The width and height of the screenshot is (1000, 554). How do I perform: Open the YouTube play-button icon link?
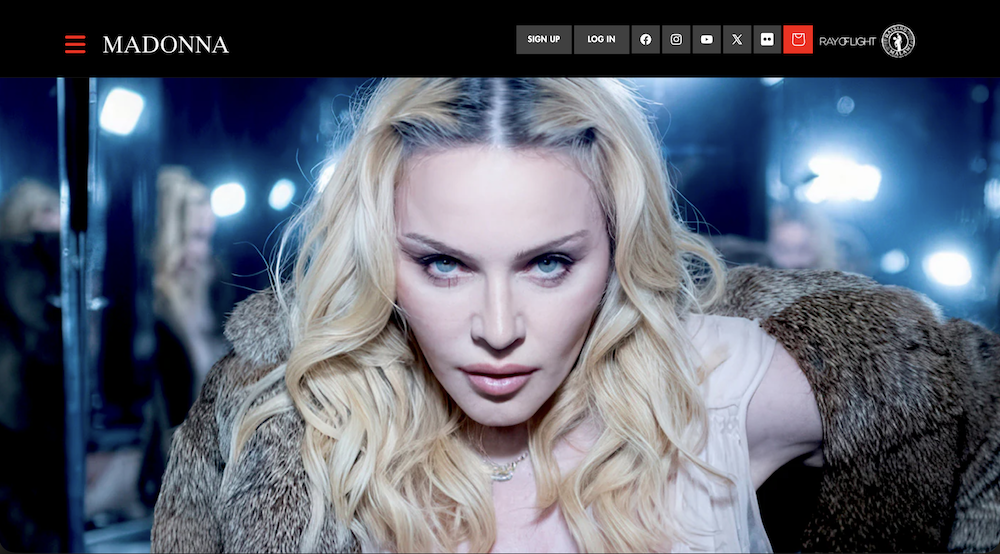point(707,40)
